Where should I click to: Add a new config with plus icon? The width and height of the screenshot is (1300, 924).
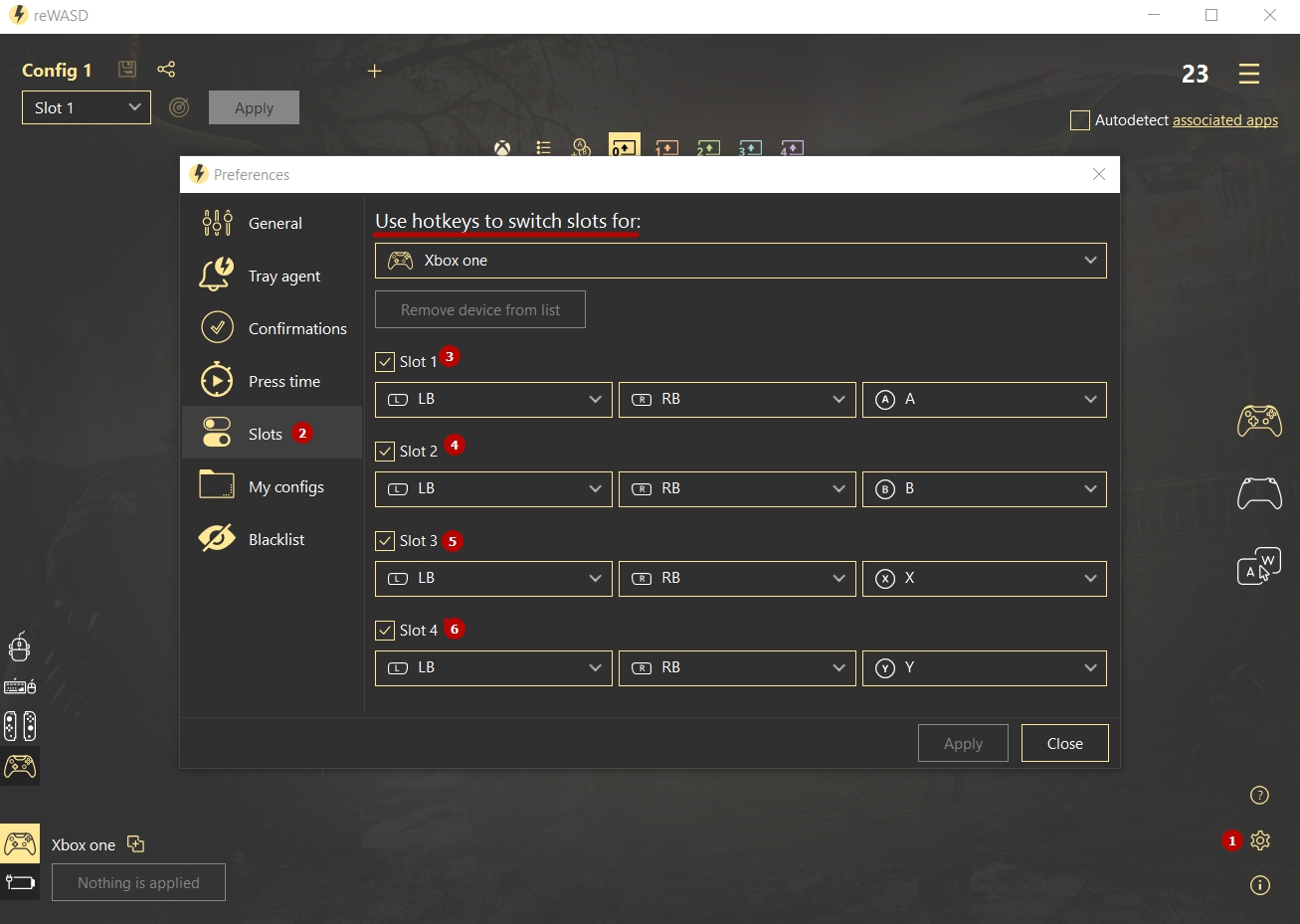375,71
